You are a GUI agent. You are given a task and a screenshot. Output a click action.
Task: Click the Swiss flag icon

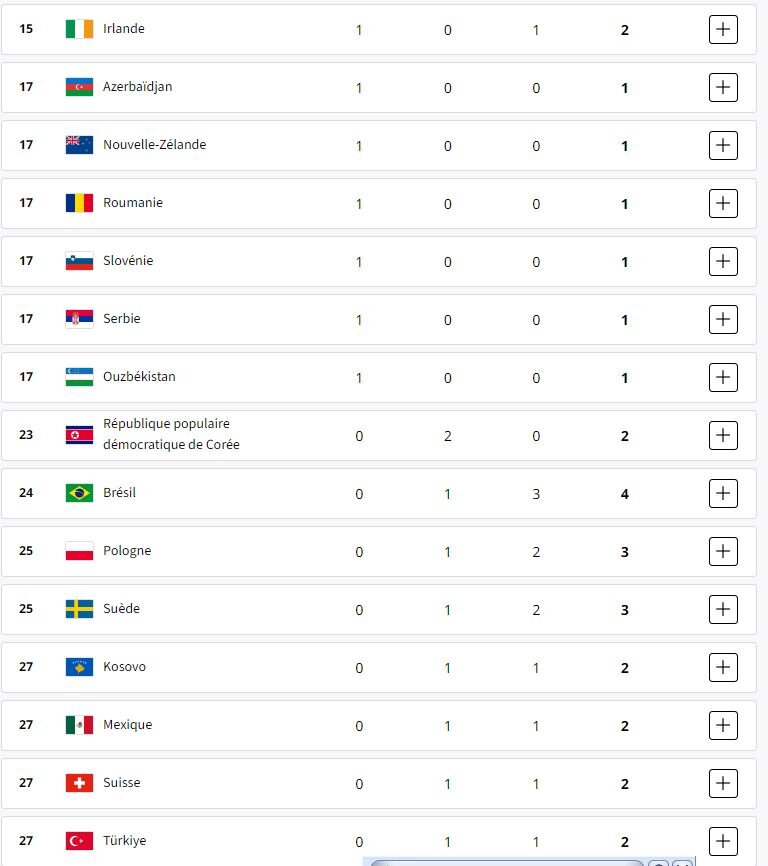tap(79, 783)
